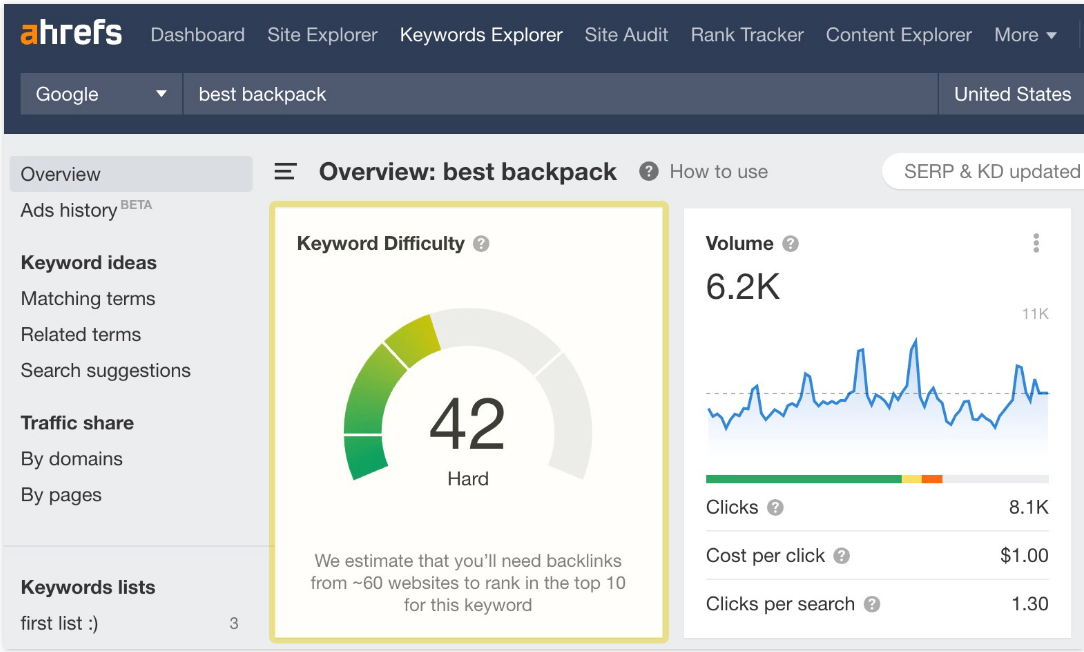This screenshot has height=652, width=1084.
Task: Open the Google search engine dropdown
Action: (x=101, y=94)
